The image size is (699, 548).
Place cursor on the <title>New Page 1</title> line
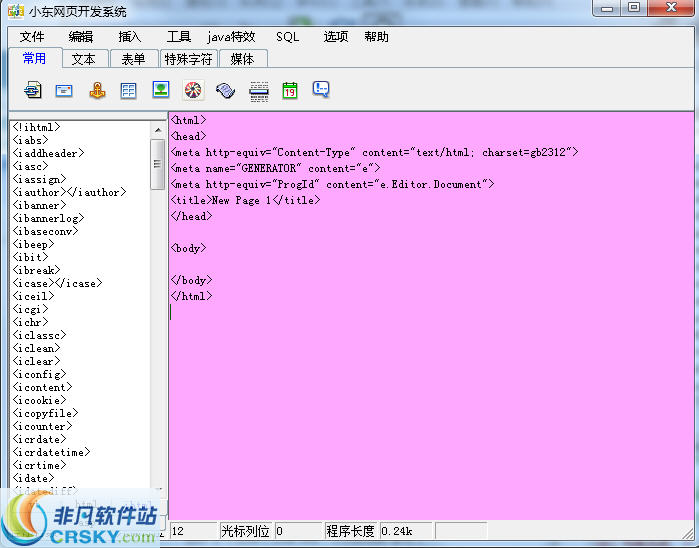(x=245, y=200)
